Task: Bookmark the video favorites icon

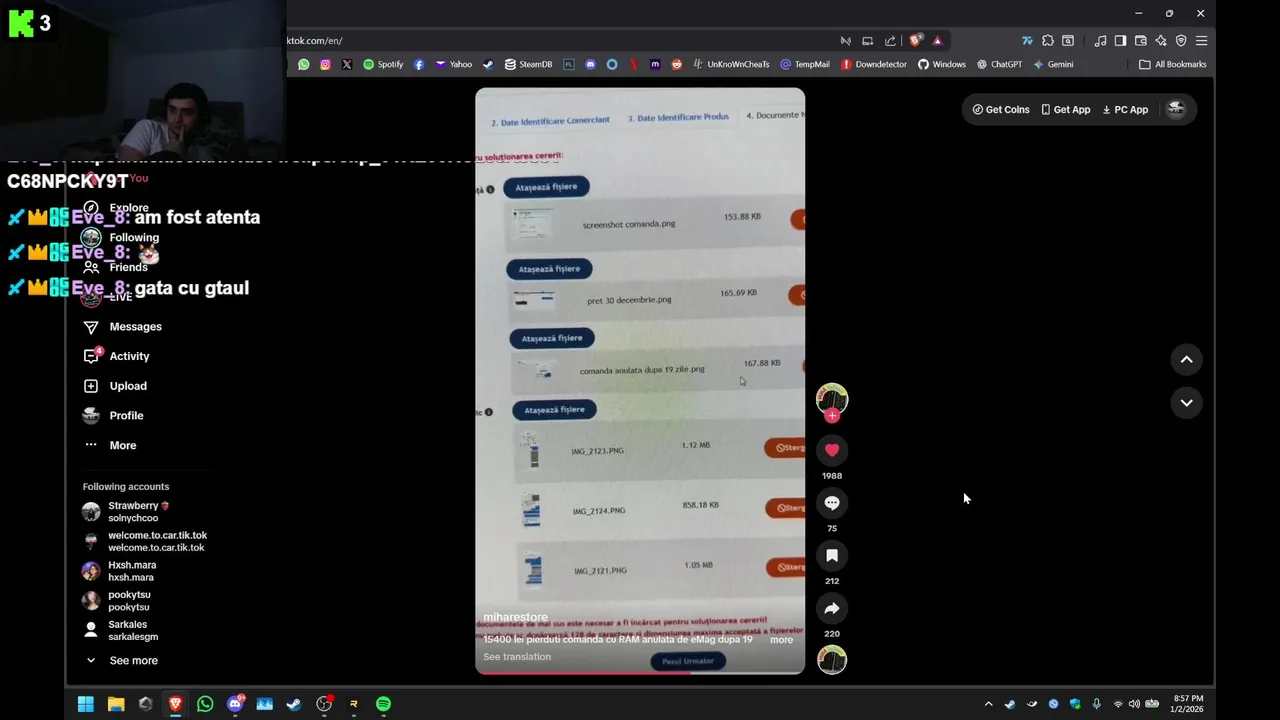Action: (832, 556)
